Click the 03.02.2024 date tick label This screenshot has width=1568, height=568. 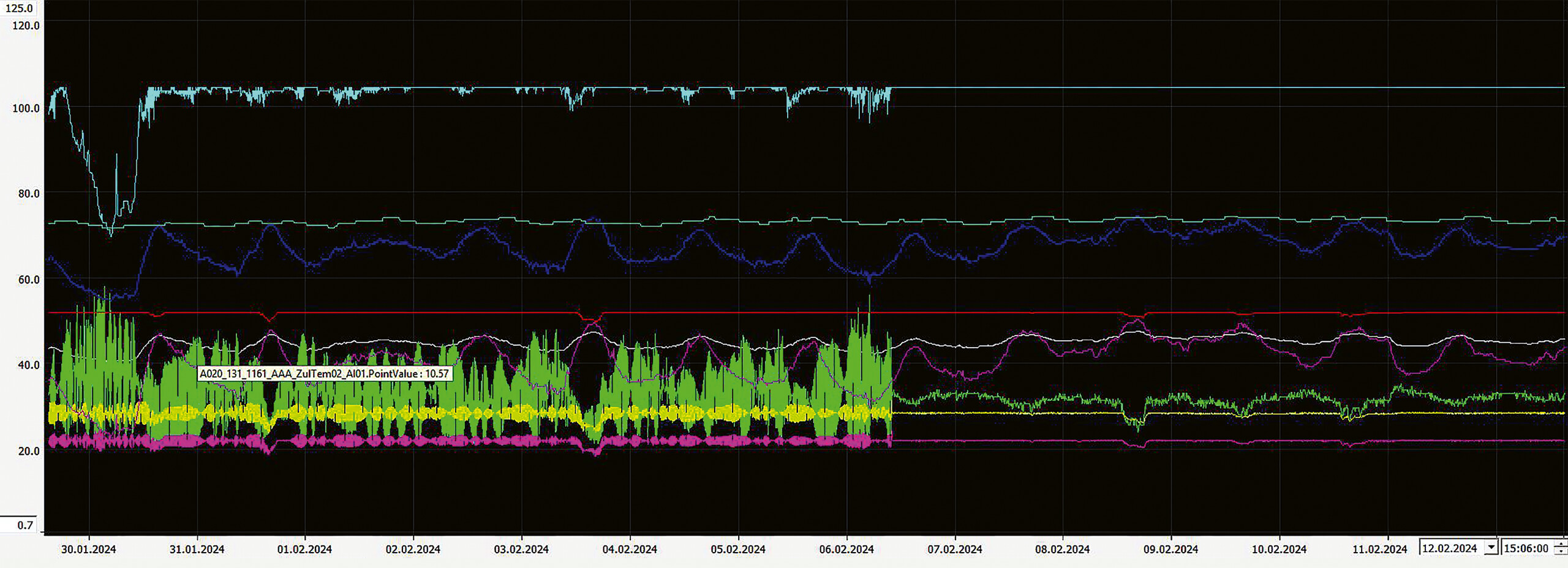pyautogui.click(x=521, y=549)
